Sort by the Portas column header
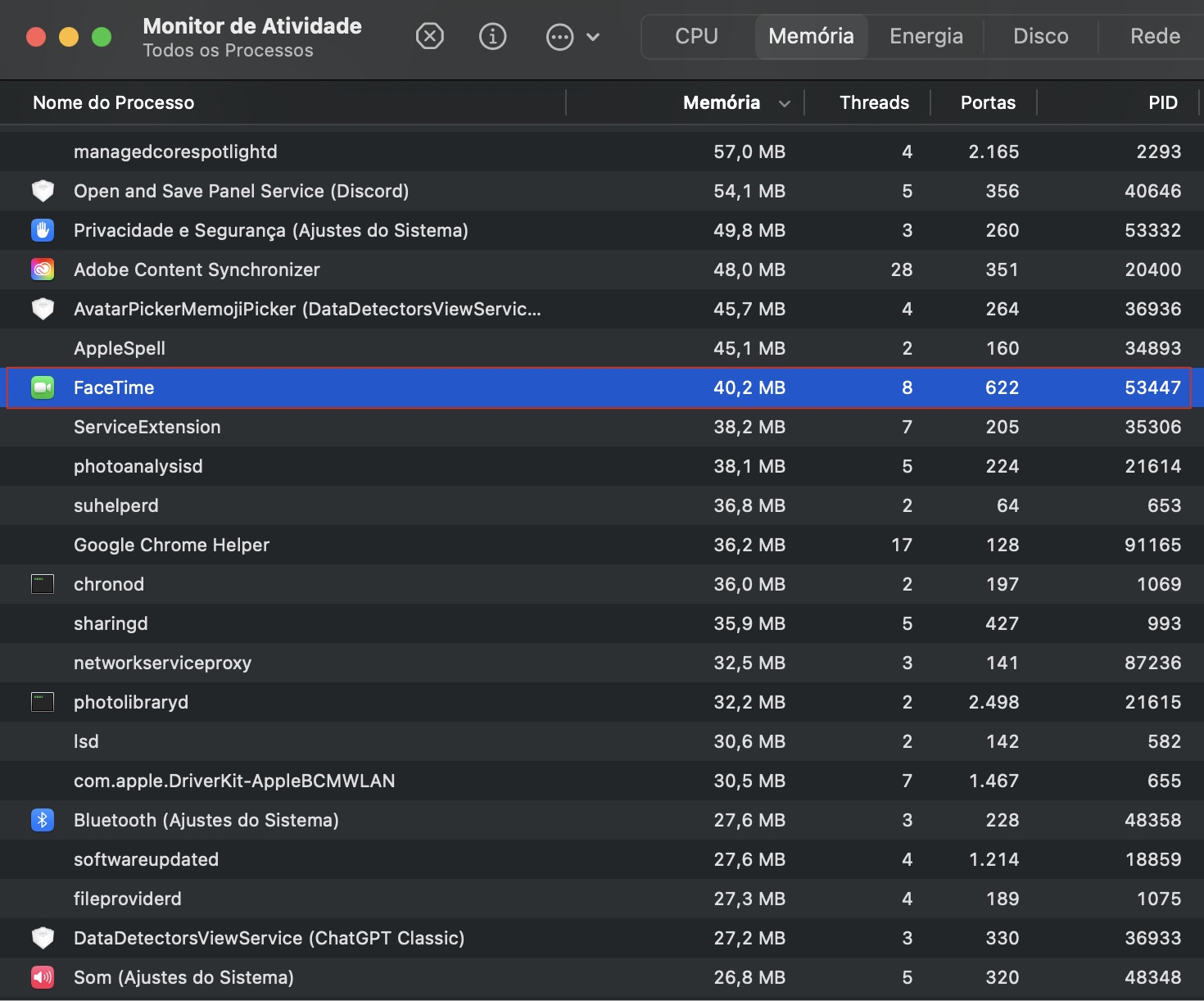 point(988,102)
